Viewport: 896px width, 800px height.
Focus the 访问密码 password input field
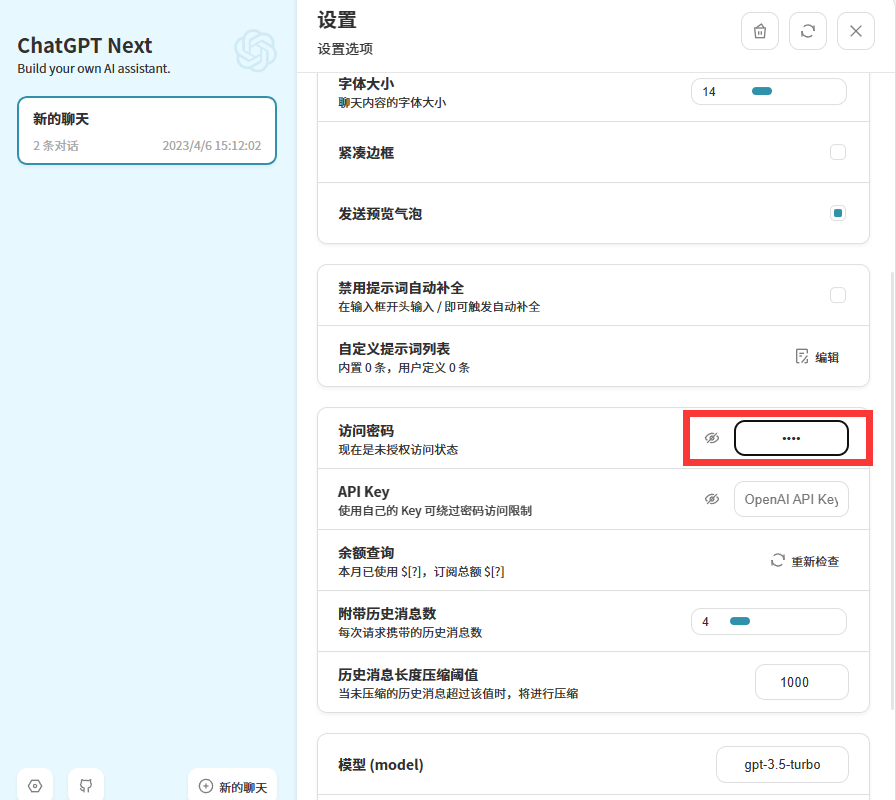791,438
